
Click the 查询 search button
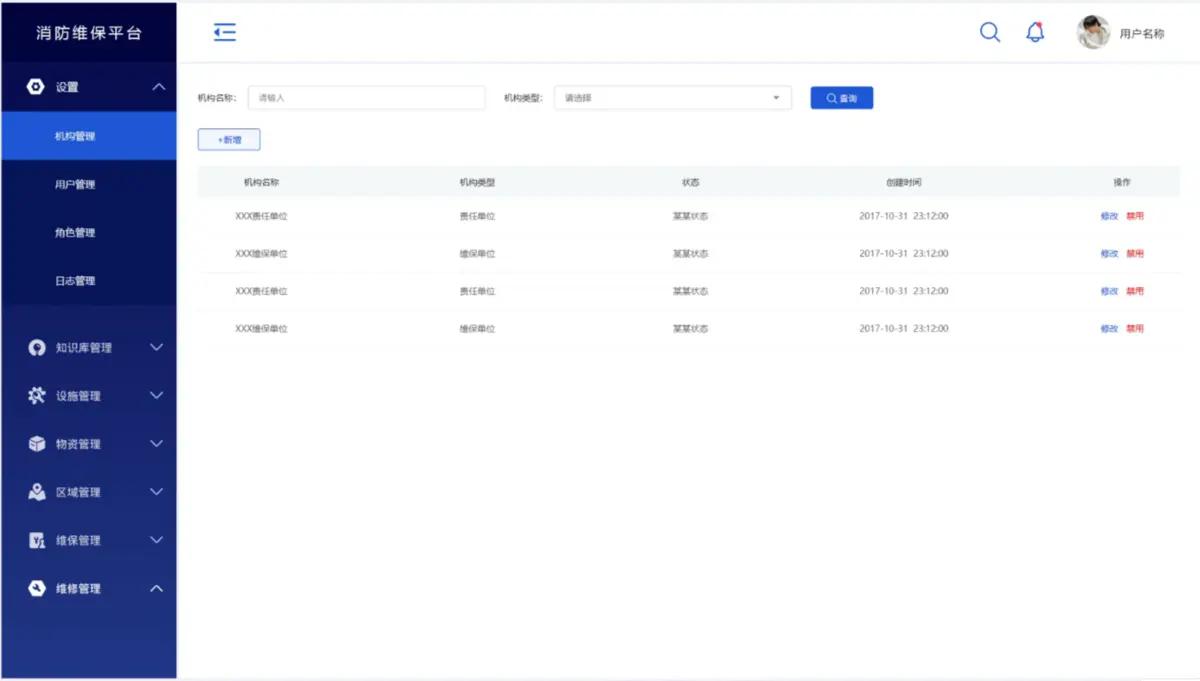pyautogui.click(x=842, y=98)
